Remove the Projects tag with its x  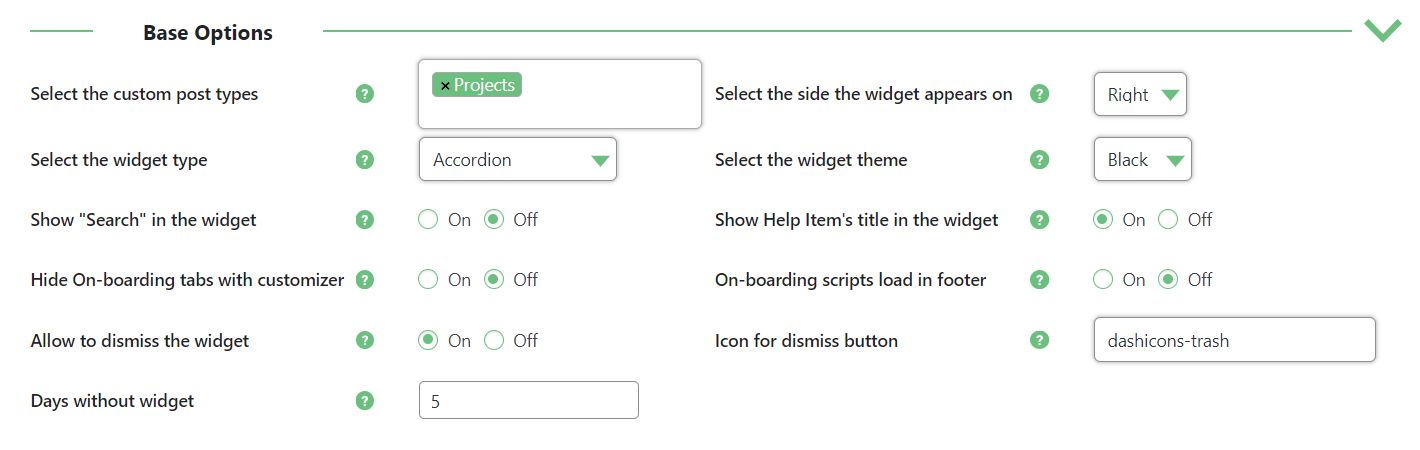click(x=445, y=86)
